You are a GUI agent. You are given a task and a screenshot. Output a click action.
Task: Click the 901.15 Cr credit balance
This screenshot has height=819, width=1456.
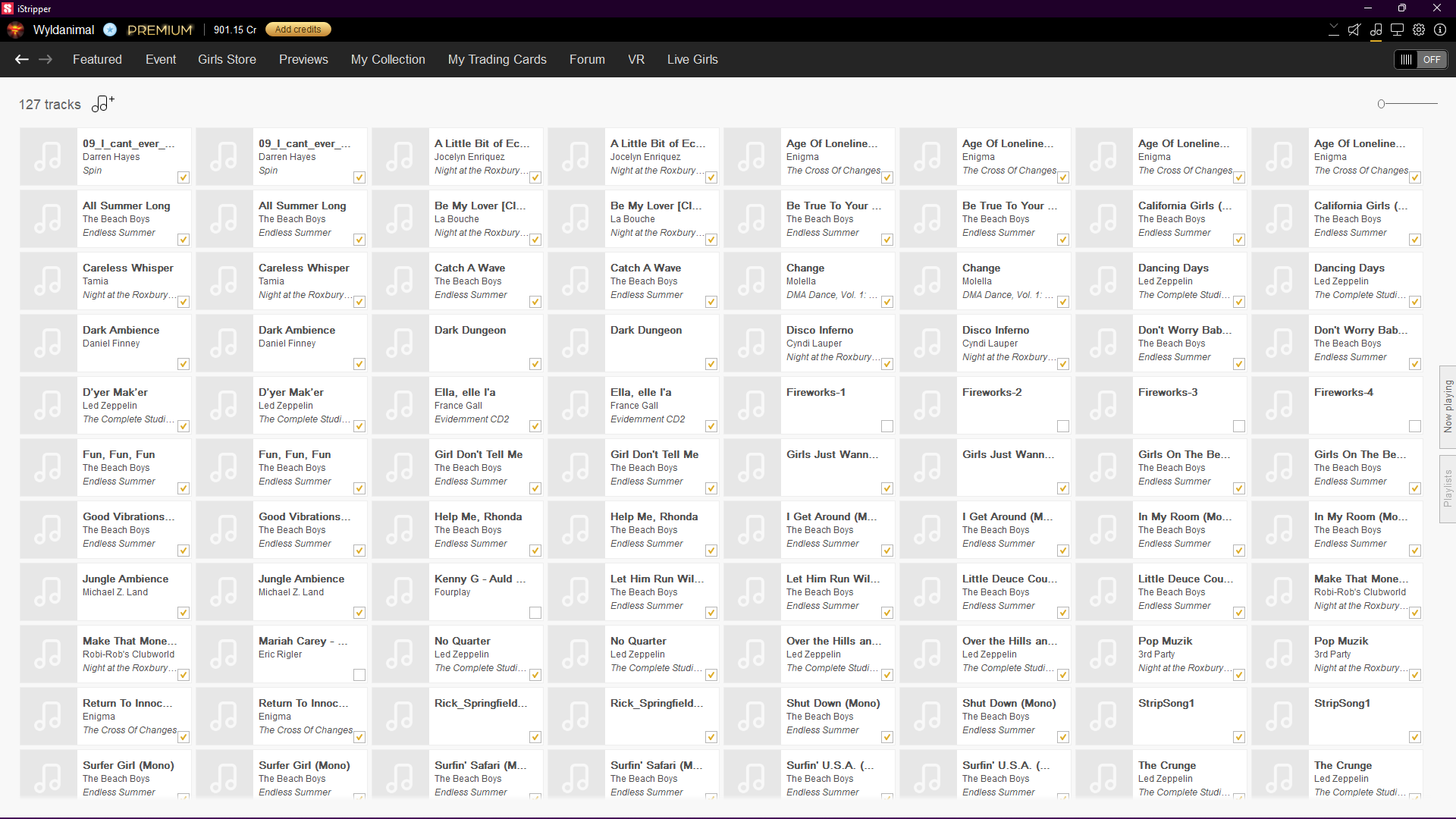pyautogui.click(x=235, y=30)
